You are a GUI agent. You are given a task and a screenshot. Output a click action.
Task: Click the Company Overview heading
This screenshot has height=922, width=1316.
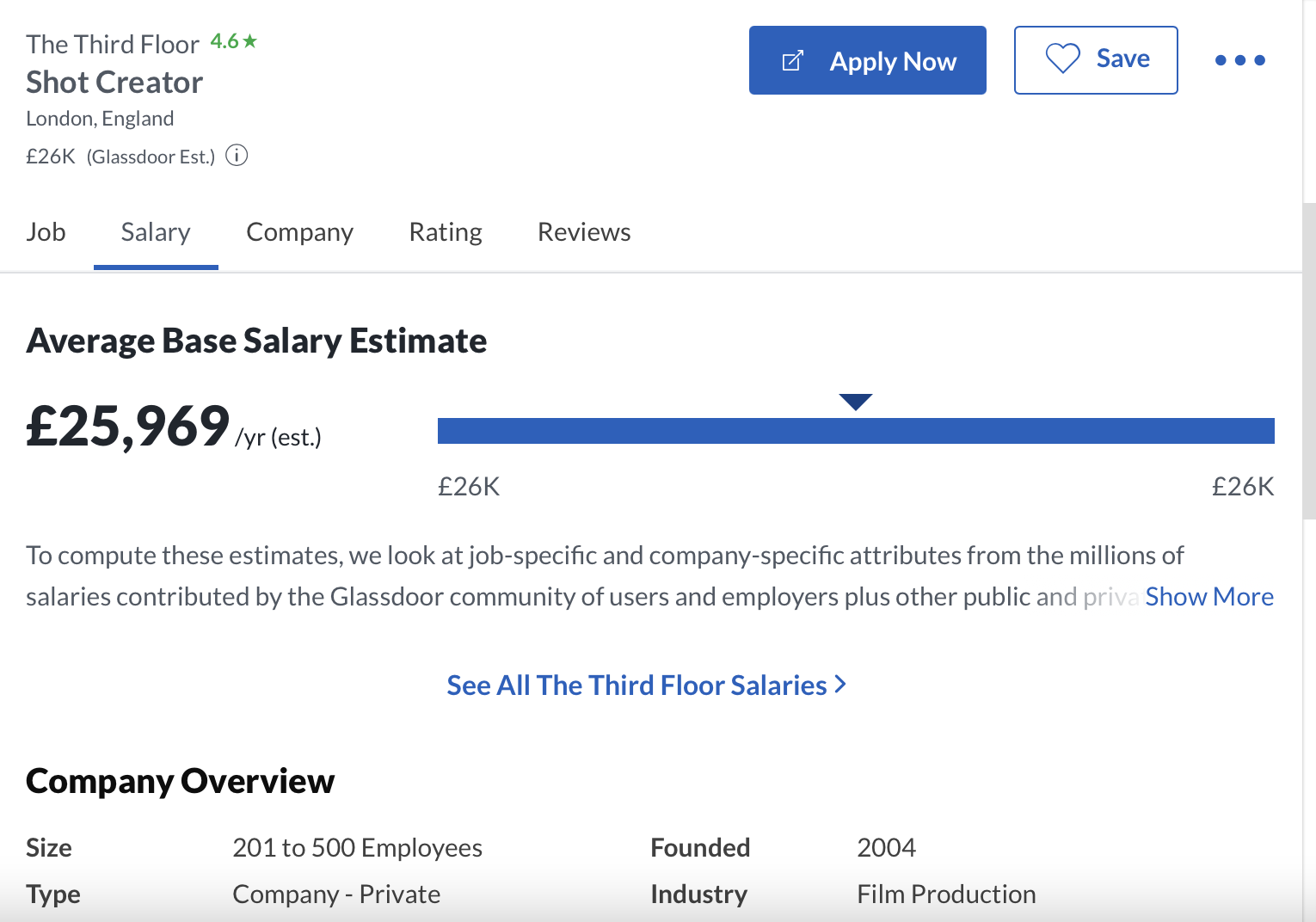[x=181, y=781]
